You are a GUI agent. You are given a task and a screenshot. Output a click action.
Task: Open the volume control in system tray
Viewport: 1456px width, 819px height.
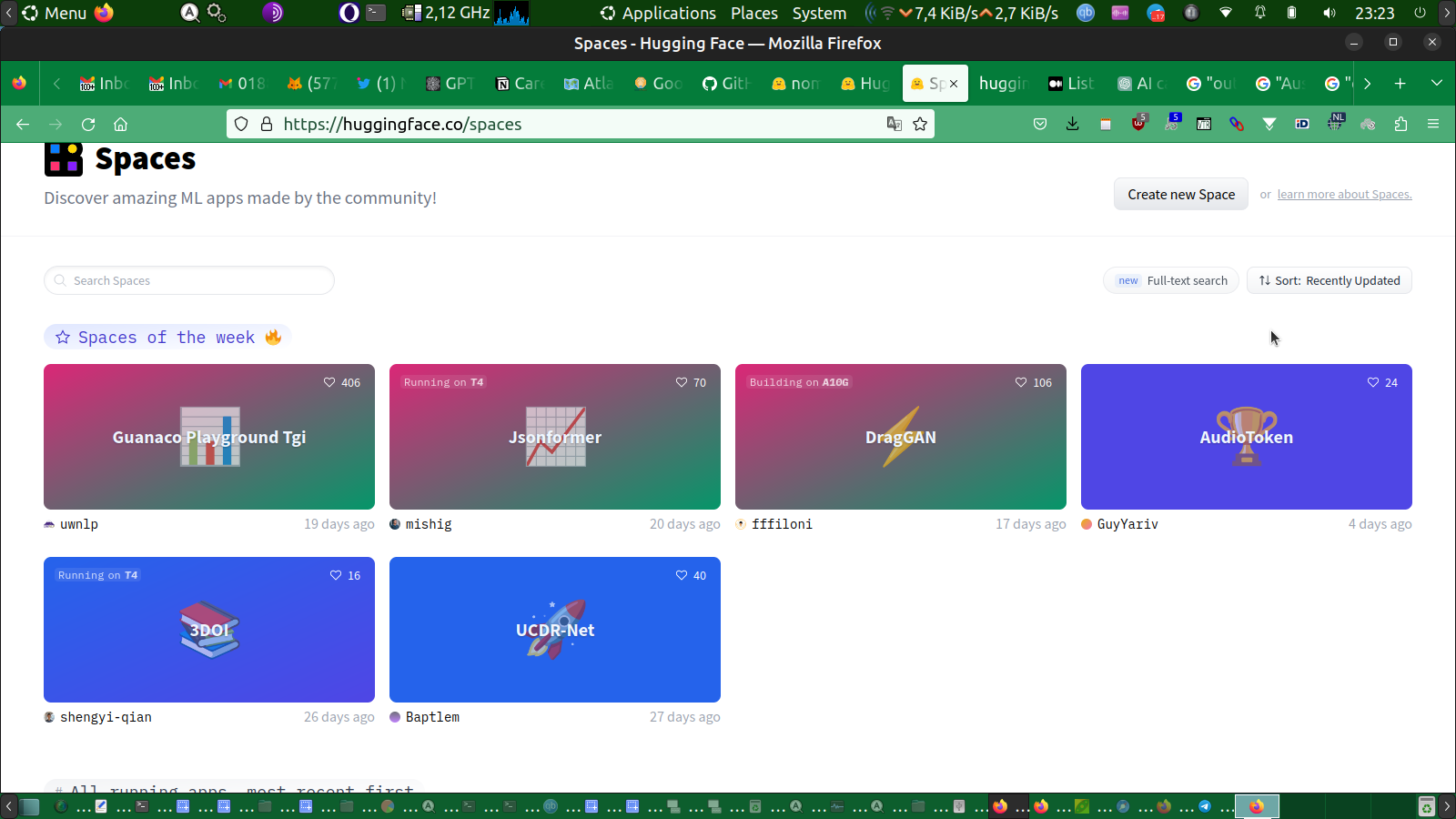(x=1330, y=13)
